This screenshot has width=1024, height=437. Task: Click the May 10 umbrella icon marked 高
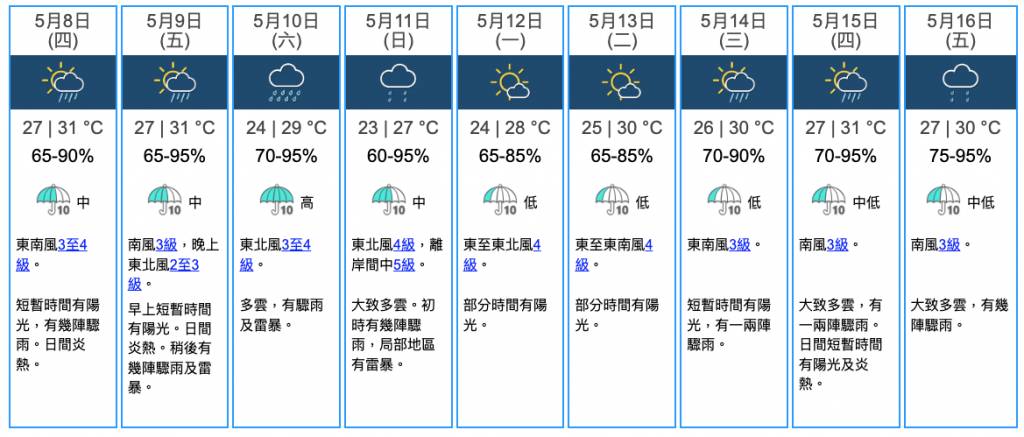277,199
